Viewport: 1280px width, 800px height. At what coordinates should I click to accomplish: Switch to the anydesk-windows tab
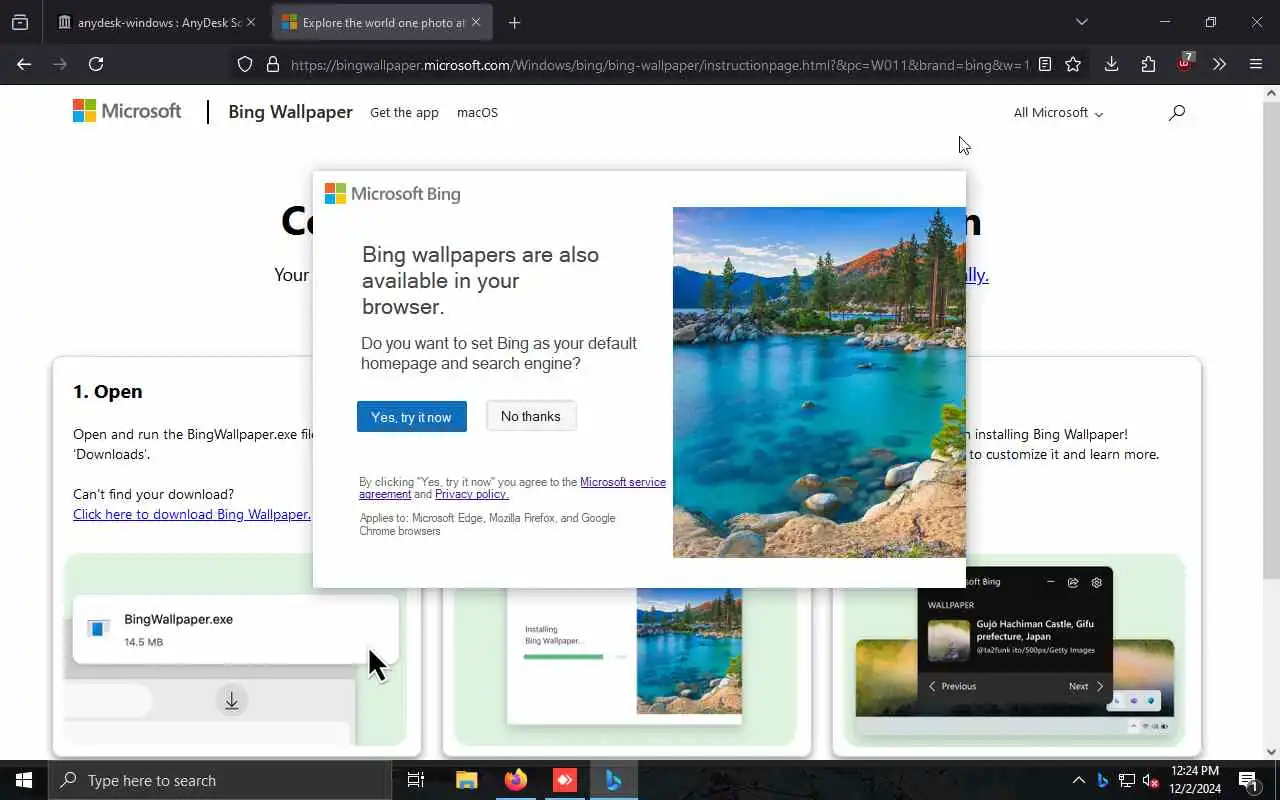(156, 22)
